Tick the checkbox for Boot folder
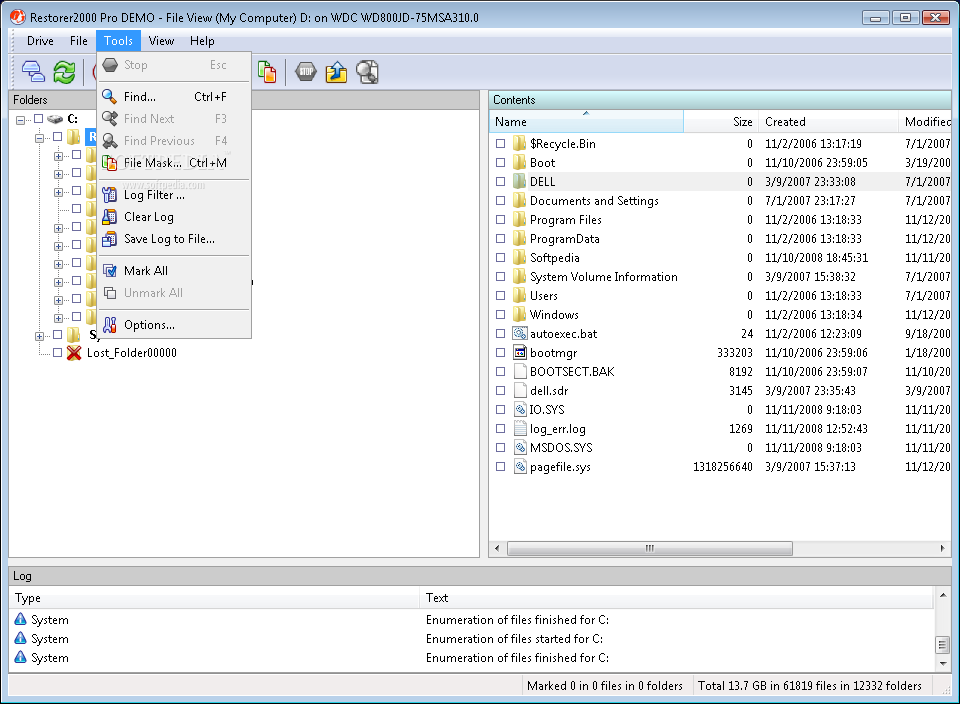 click(x=501, y=162)
